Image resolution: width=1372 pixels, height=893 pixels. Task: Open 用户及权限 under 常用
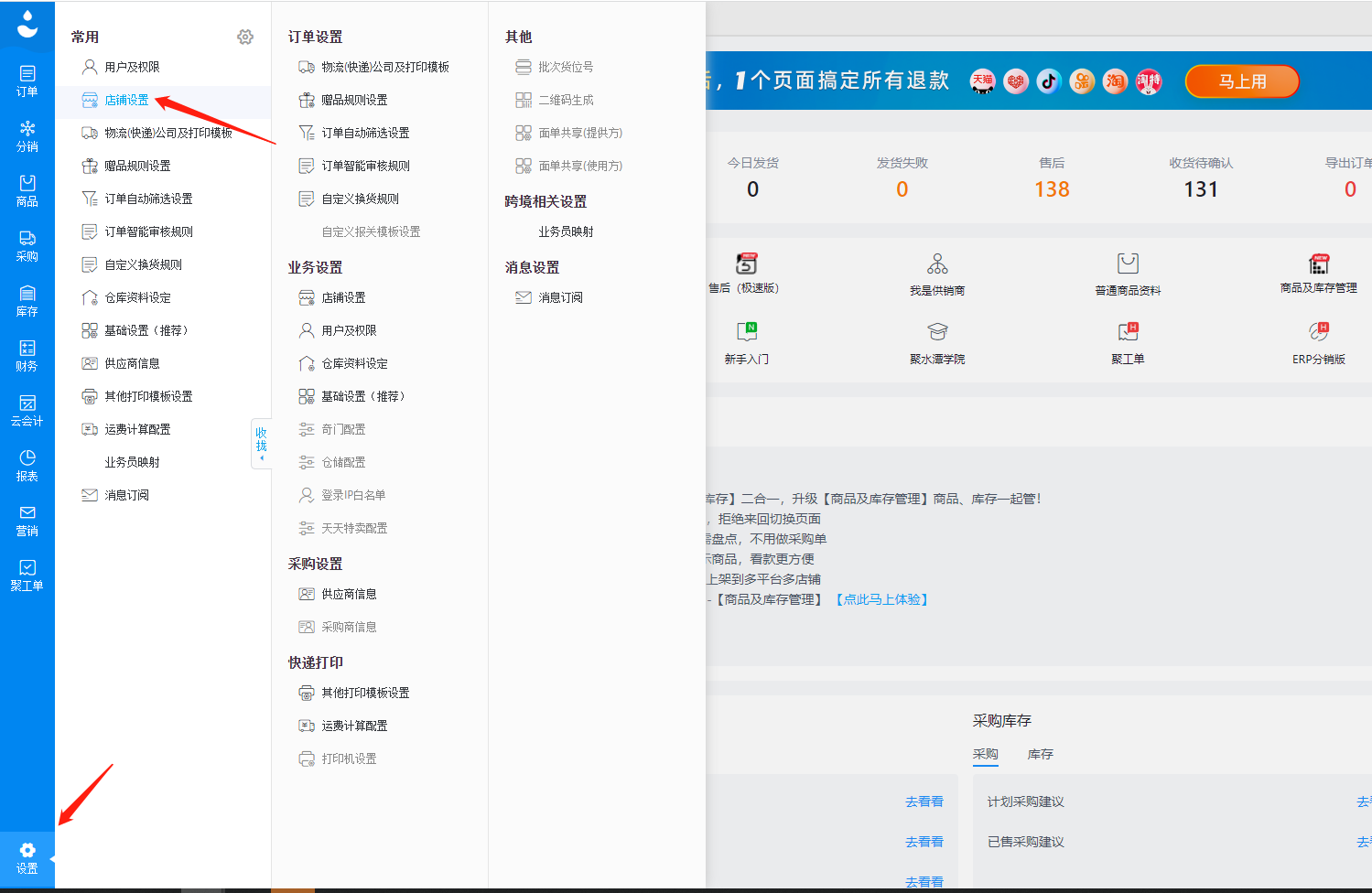pos(132,67)
